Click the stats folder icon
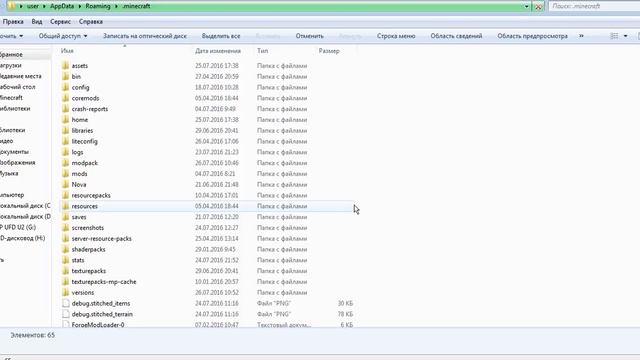 click(x=65, y=260)
